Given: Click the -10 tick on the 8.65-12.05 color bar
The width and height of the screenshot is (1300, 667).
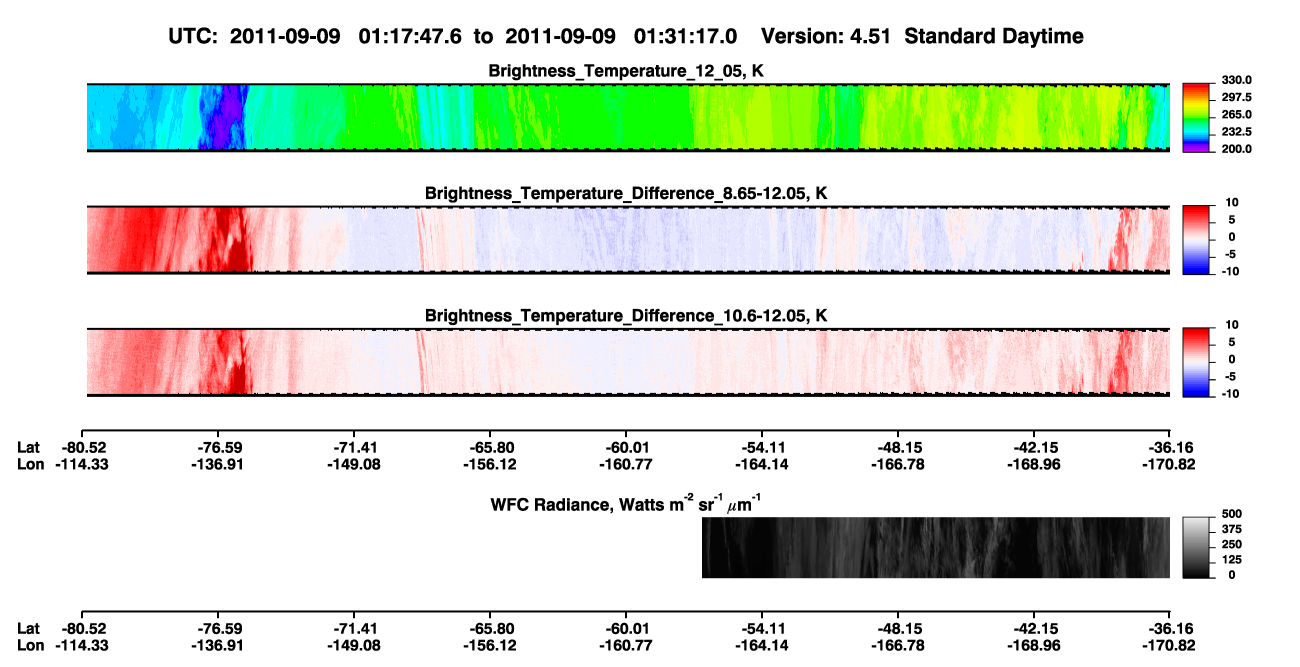Looking at the screenshot, I should click(1230, 271).
